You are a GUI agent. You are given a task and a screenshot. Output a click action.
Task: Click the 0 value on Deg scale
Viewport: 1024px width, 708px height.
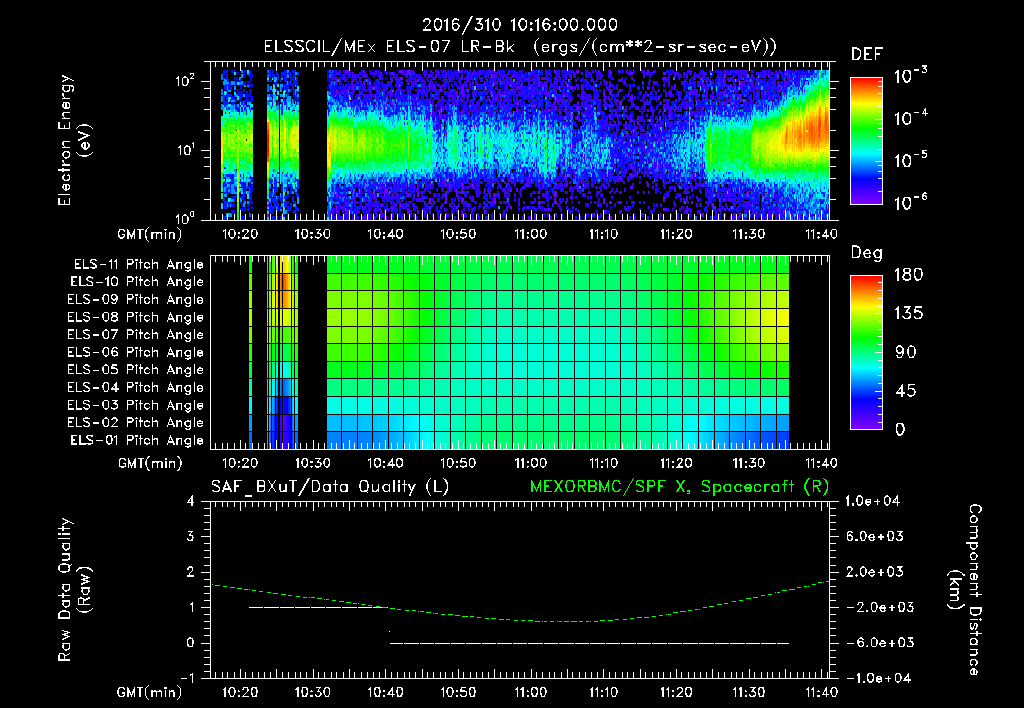901,429
